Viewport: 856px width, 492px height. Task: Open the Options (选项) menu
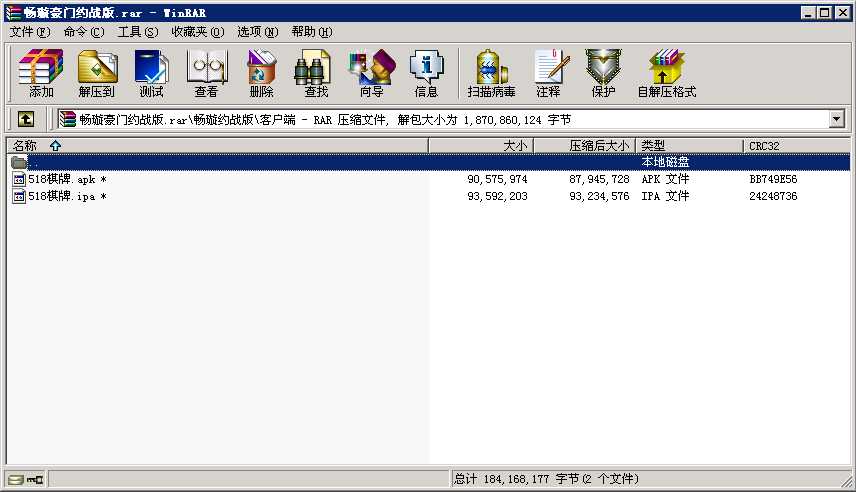point(258,32)
